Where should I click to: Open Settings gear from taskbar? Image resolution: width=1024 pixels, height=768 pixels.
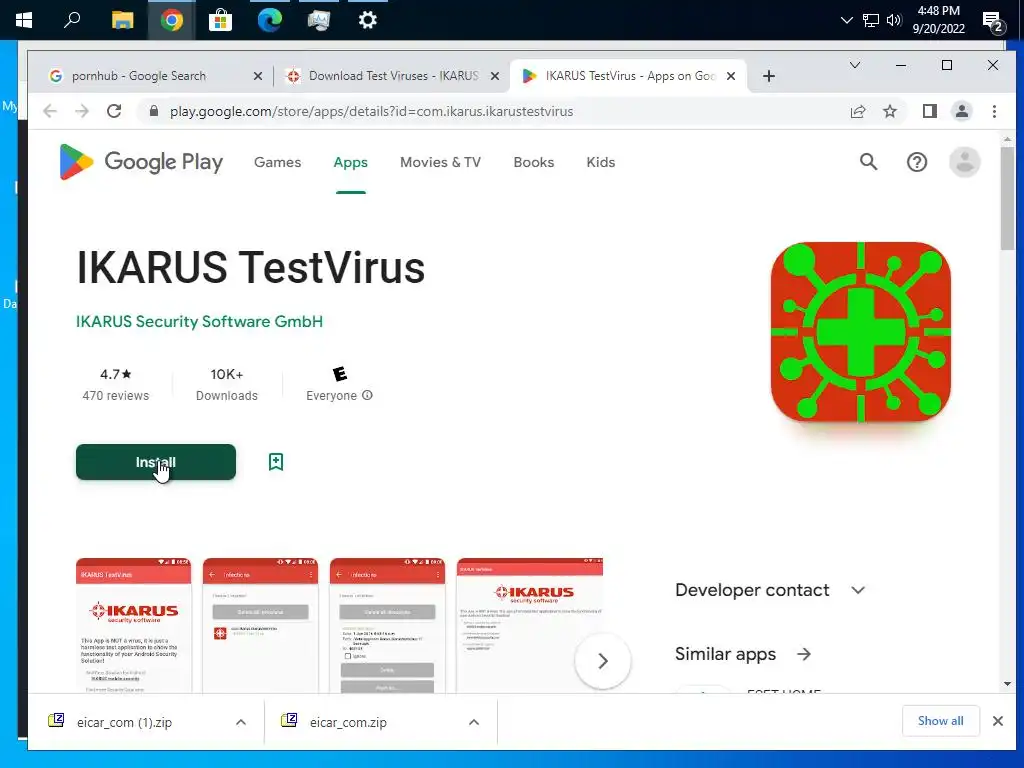(x=368, y=20)
